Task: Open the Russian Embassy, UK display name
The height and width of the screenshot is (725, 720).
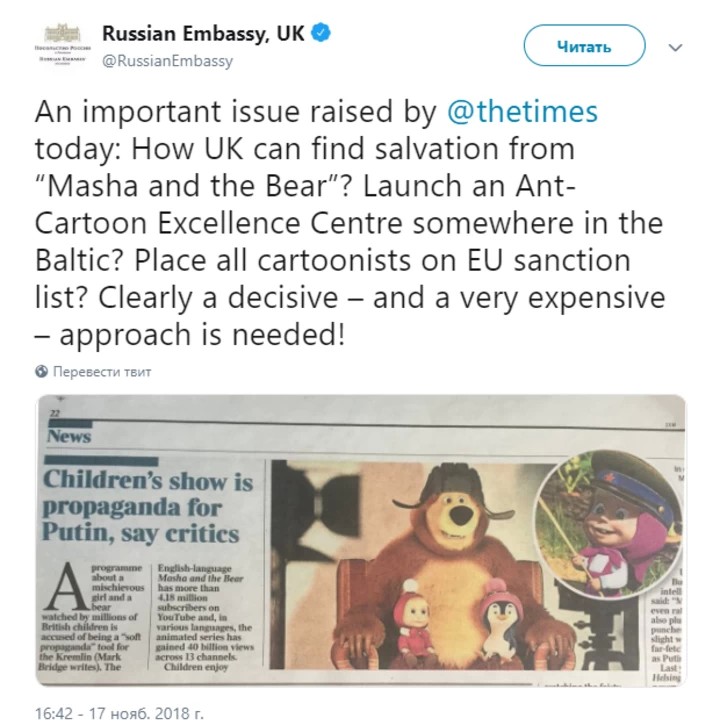Action: click(x=203, y=33)
